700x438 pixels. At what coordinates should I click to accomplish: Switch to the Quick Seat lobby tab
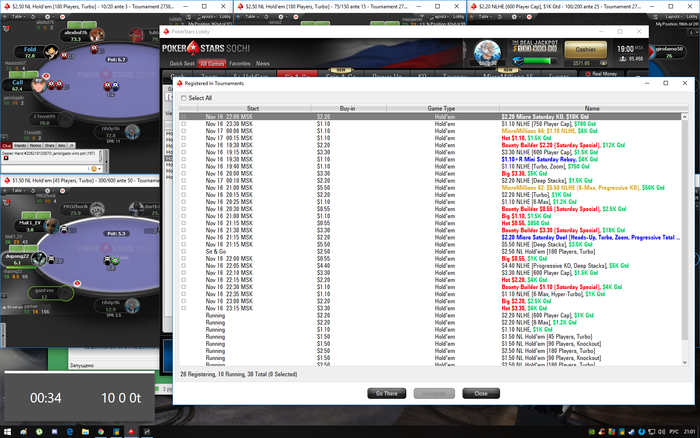pyautogui.click(x=182, y=64)
